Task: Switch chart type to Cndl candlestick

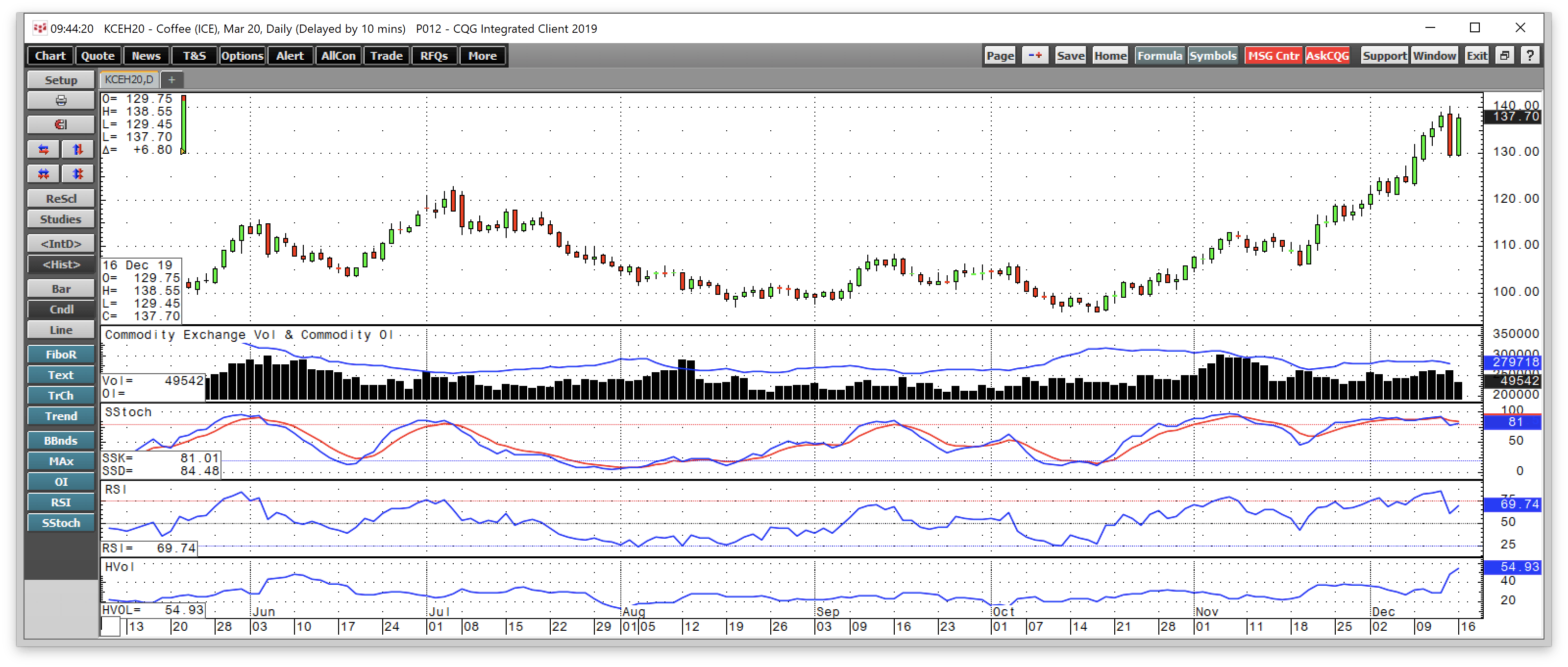Action: pos(61,309)
